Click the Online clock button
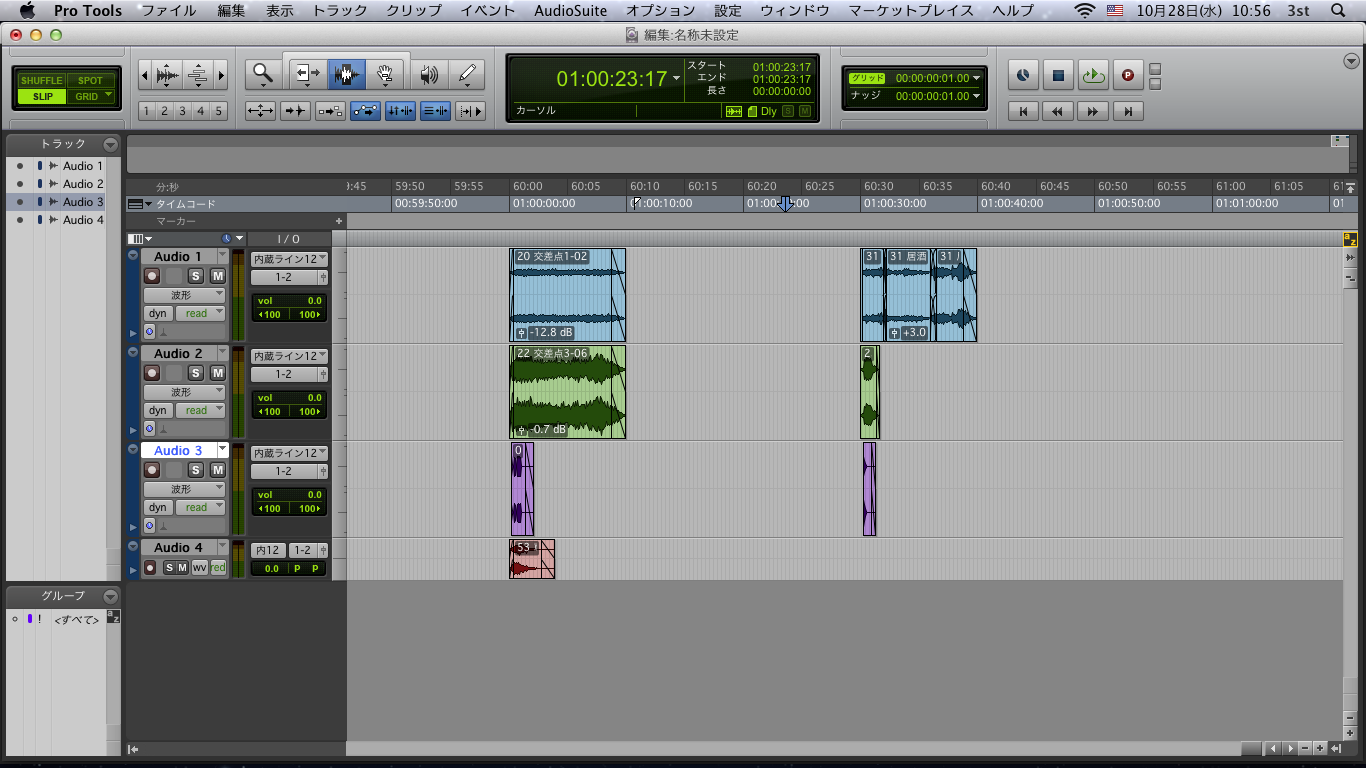Screen dimensions: 1366x768 pyautogui.click(x=1023, y=75)
